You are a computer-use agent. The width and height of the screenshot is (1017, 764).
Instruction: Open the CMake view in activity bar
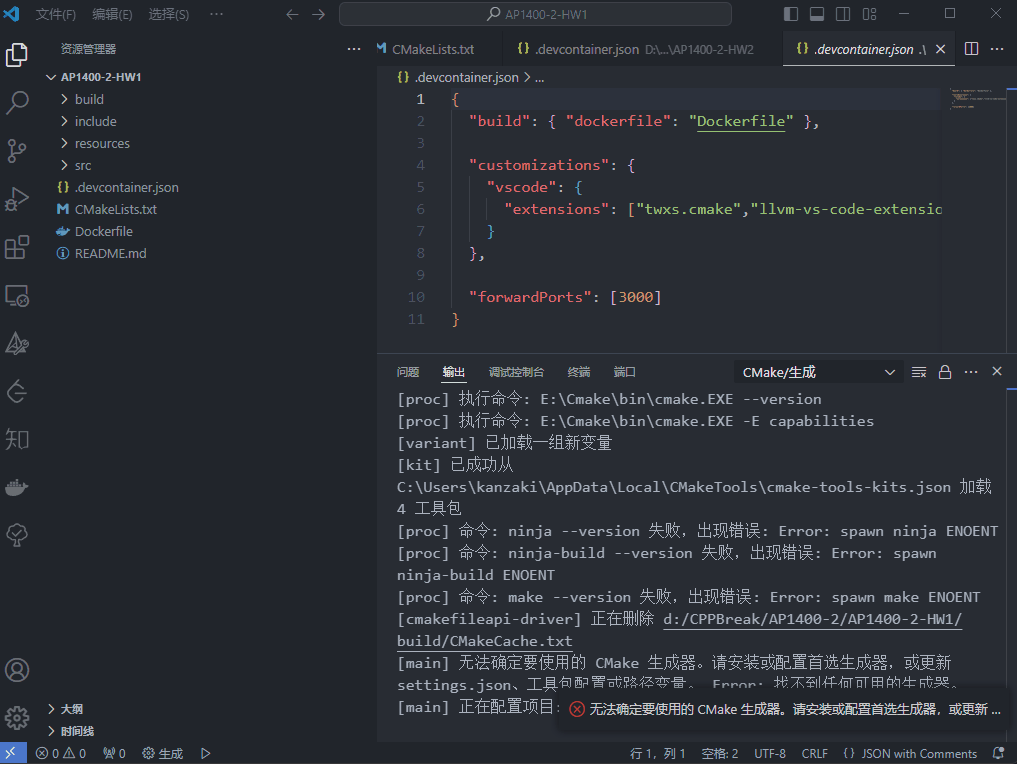(x=17, y=344)
